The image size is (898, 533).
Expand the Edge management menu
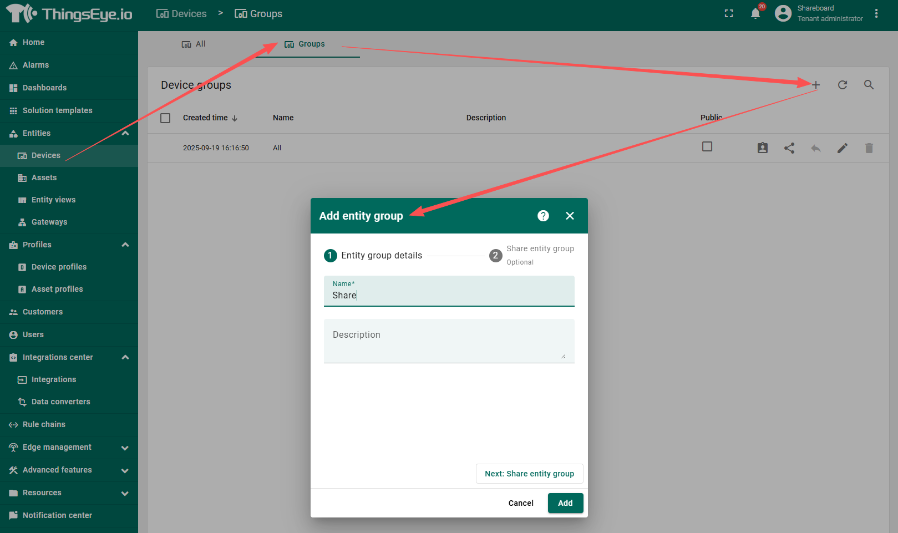125,447
